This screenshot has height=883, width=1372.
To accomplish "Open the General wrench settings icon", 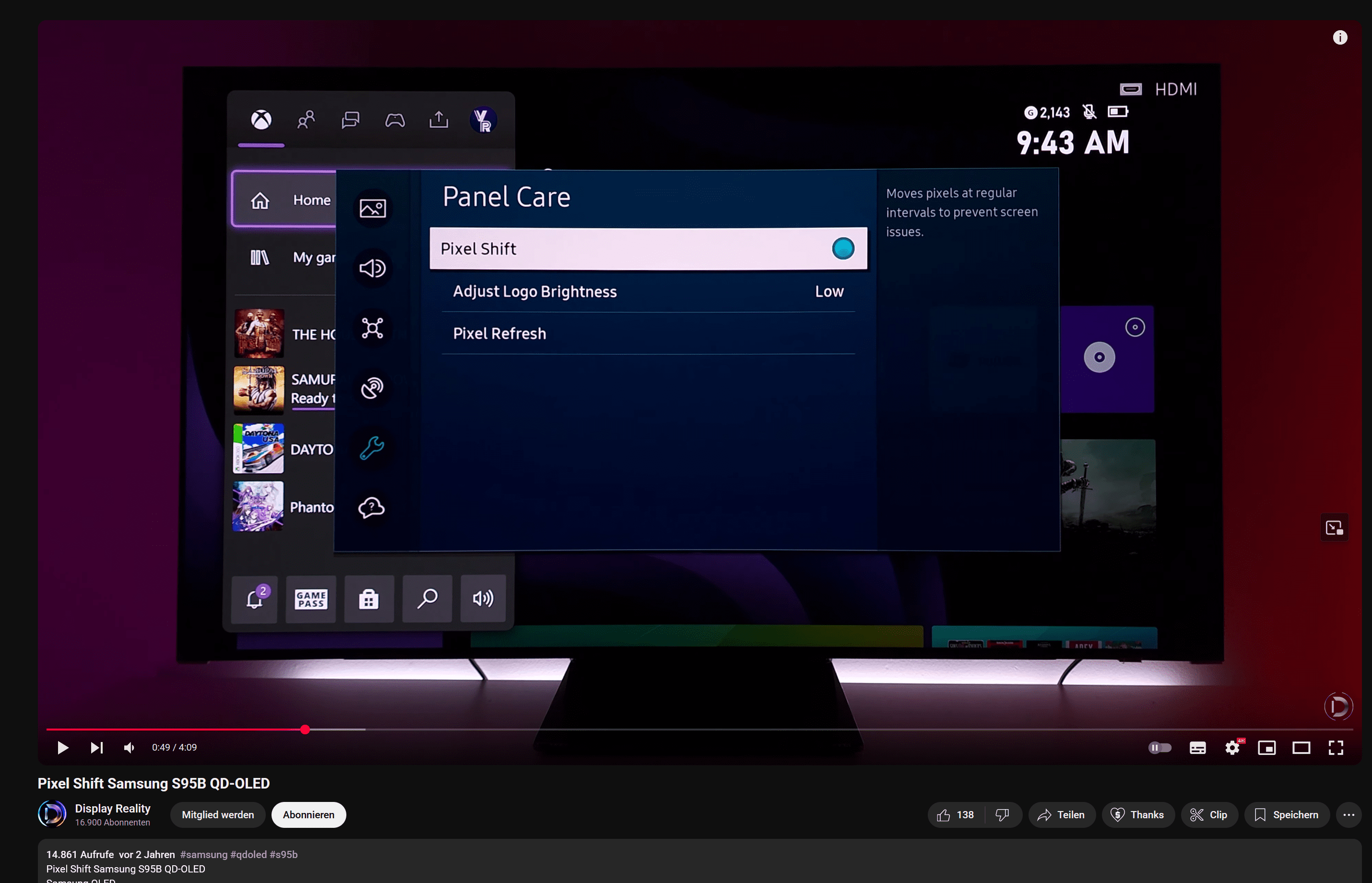I will pyautogui.click(x=373, y=447).
